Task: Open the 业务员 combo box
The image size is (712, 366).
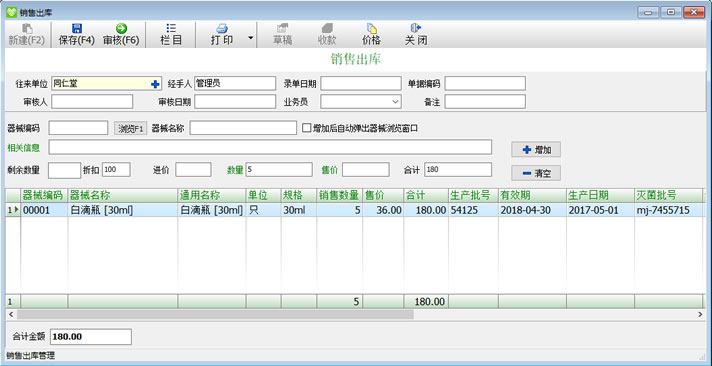Action: [361, 102]
